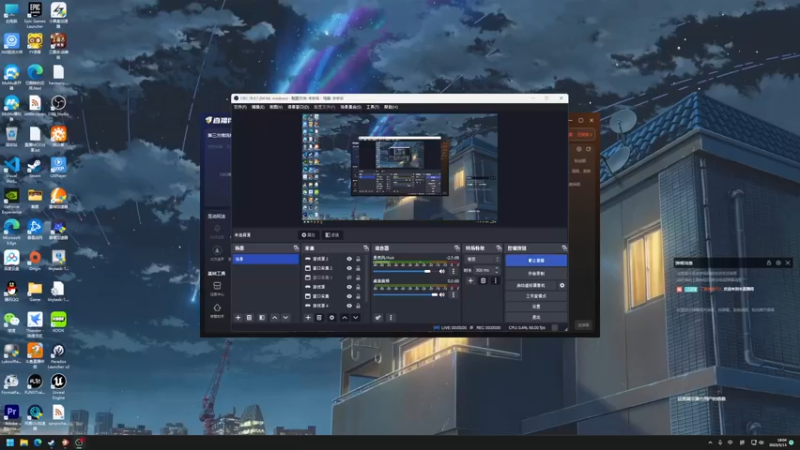Image resolution: width=800 pixels, height=450 pixels.
Task: Open 场景集合(S) menu in OBS
Action: pos(351,107)
